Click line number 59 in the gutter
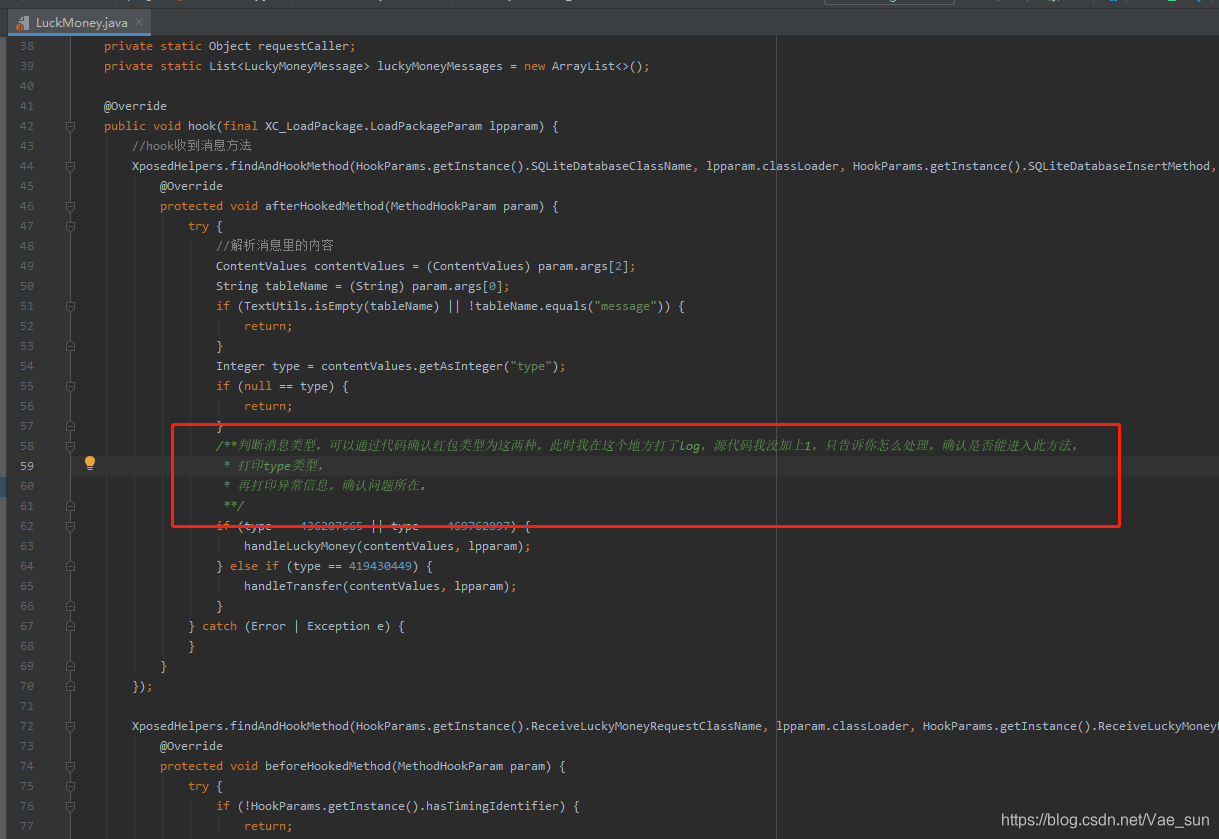The image size is (1219, 839). click(x=26, y=466)
